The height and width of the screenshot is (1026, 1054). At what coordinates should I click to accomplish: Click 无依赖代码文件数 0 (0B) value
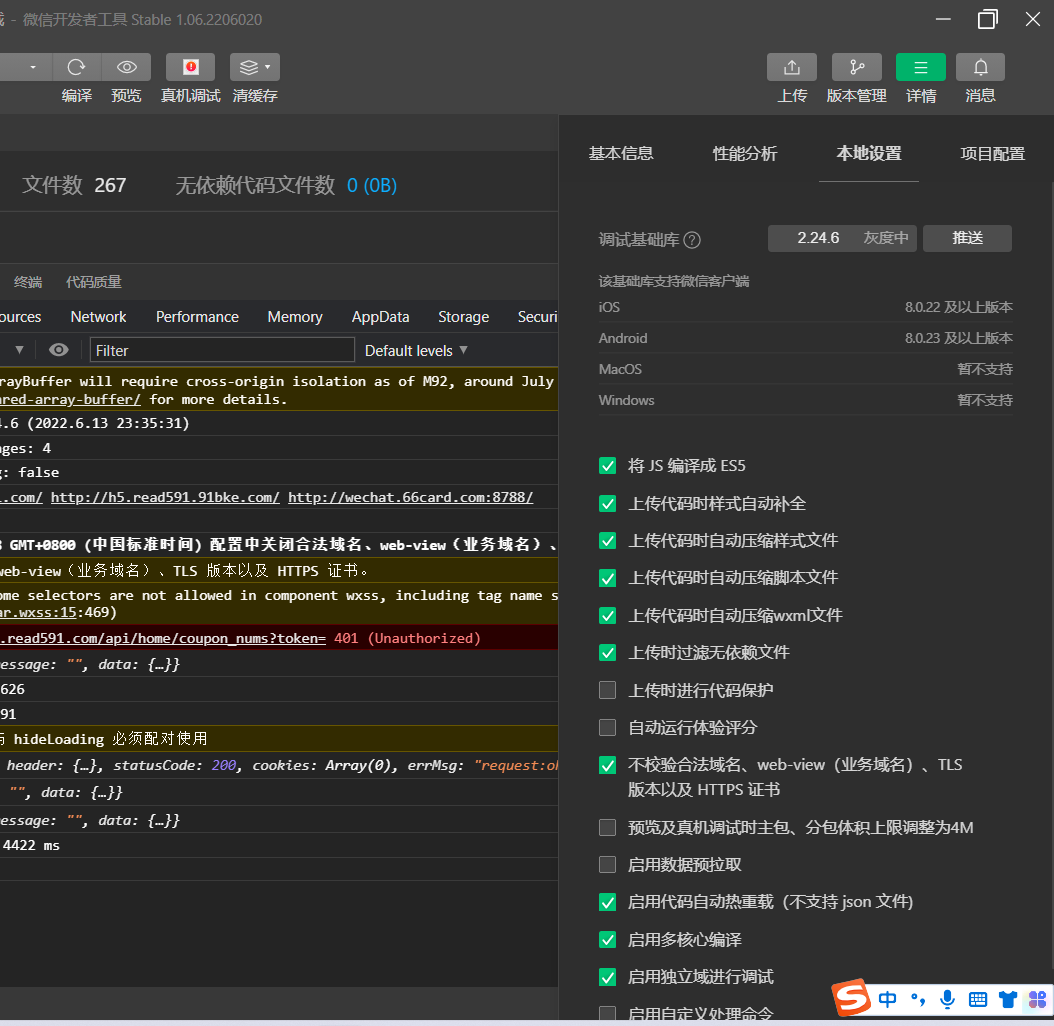click(372, 185)
